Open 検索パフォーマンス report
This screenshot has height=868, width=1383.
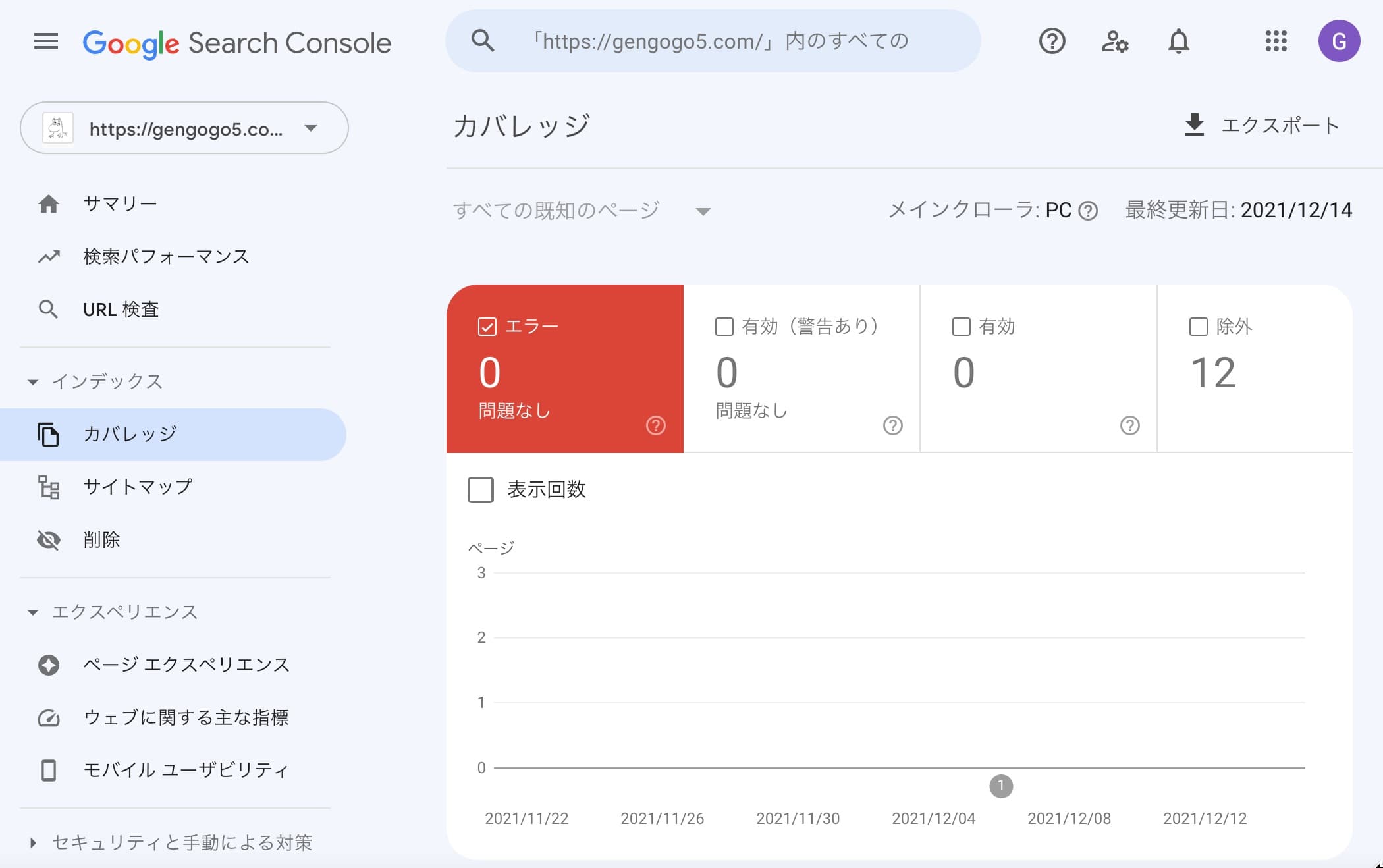click(173, 257)
